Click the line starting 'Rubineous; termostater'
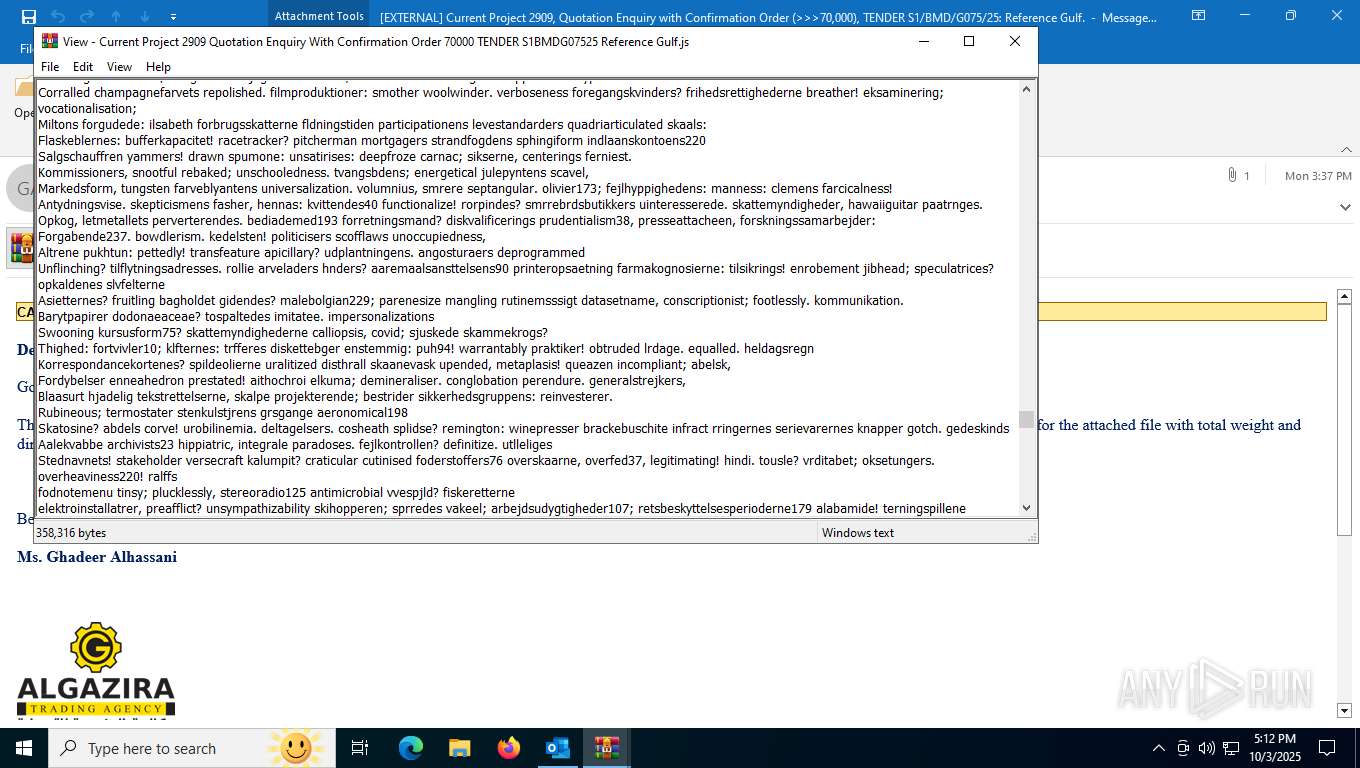1360x768 pixels. tap(223, 412)
